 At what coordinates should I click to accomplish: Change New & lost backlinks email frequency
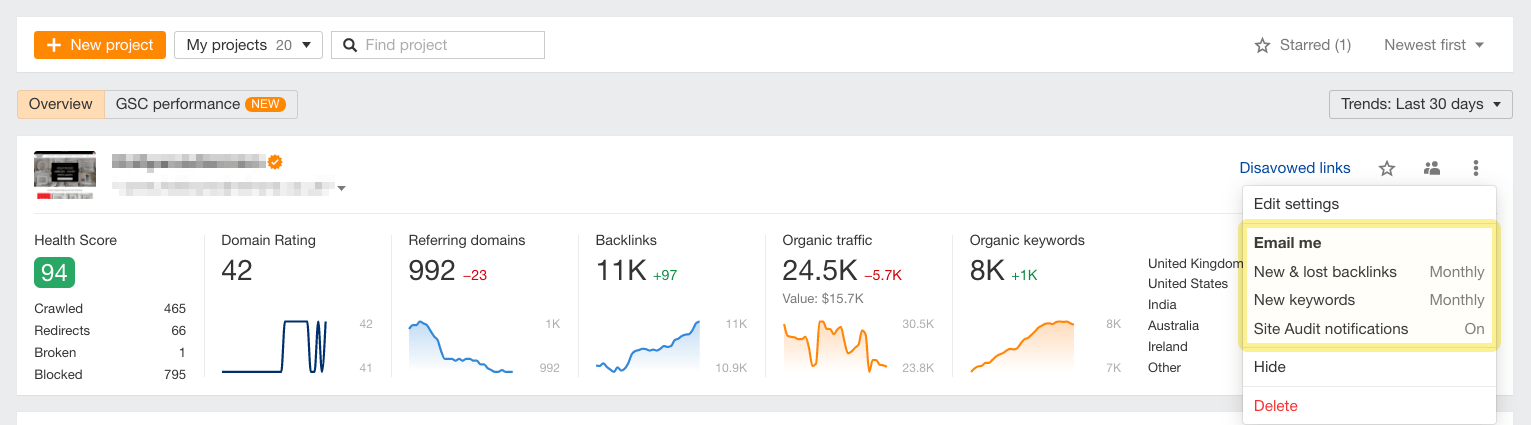[1456, 272]
